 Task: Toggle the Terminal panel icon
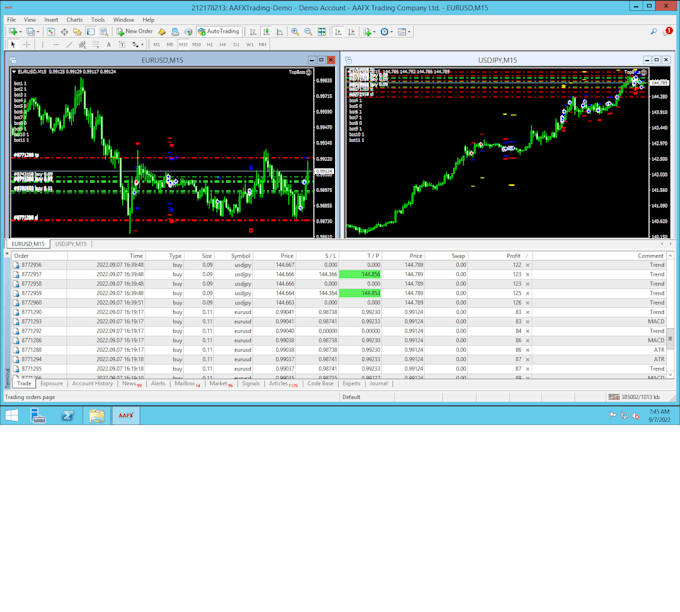(x=91, y=32)
